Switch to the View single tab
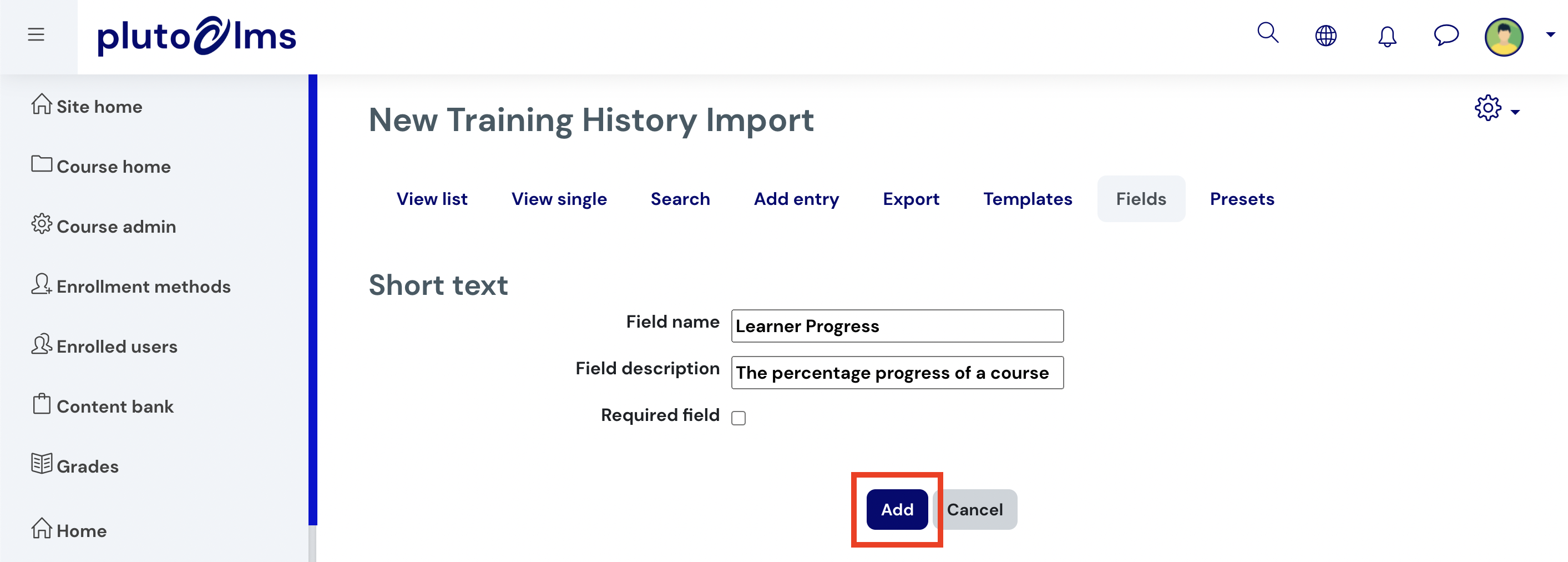This screenshot has width=1568, height=562. pyautogui.click(x=559, y=199)
